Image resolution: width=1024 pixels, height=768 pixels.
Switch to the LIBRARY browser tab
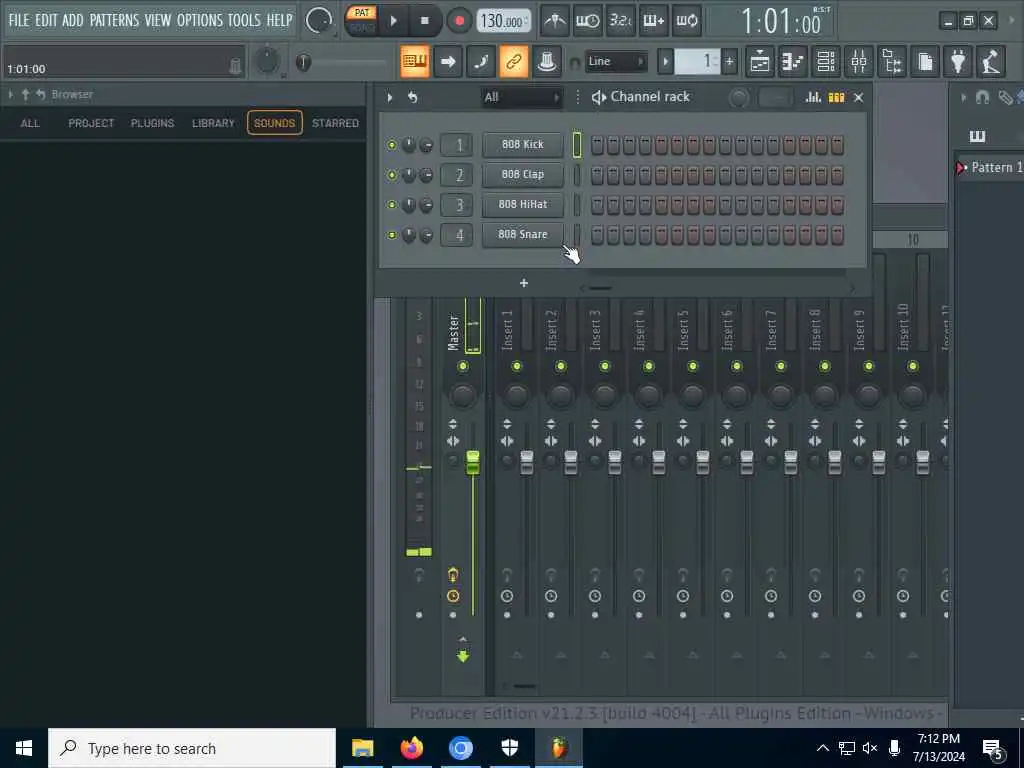click(213, 123)
